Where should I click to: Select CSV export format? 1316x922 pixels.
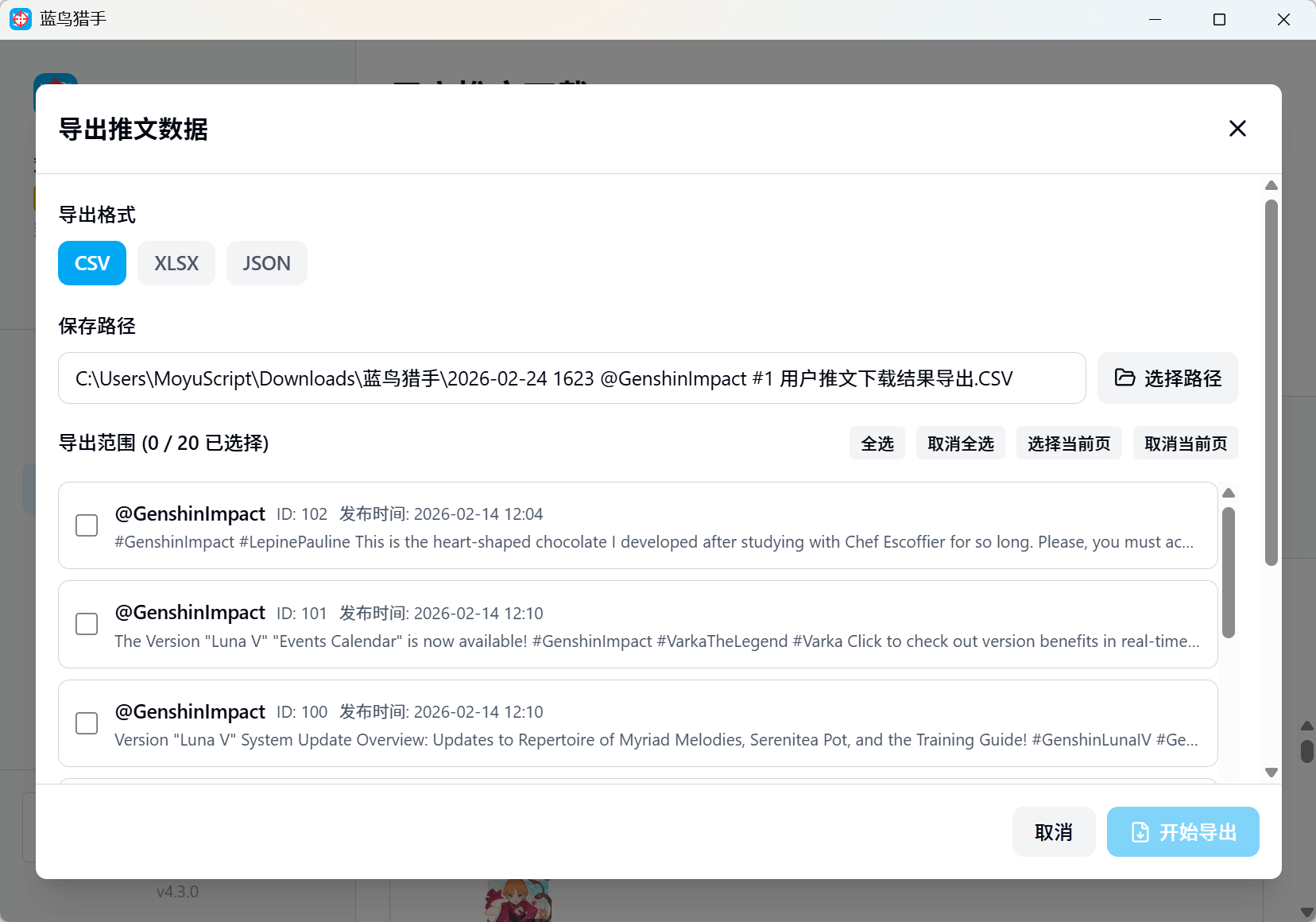pyautogui.click(x=92, y=263)
